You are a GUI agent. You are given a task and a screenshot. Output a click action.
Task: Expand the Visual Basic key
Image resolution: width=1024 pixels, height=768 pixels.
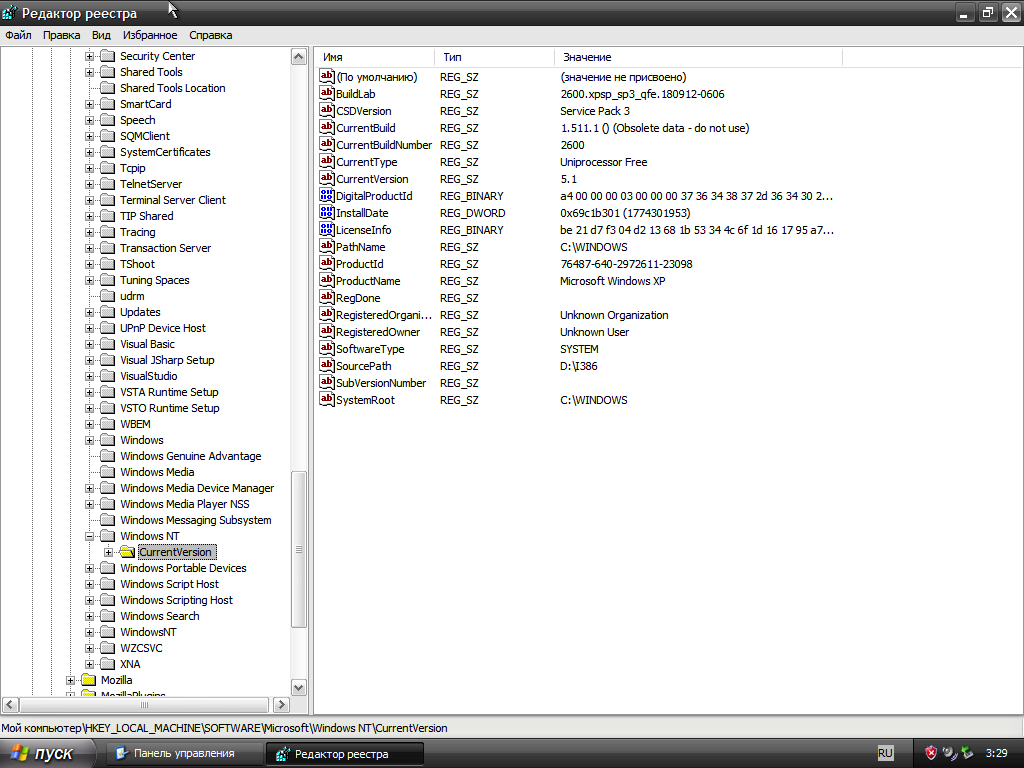tap(89, 344)
